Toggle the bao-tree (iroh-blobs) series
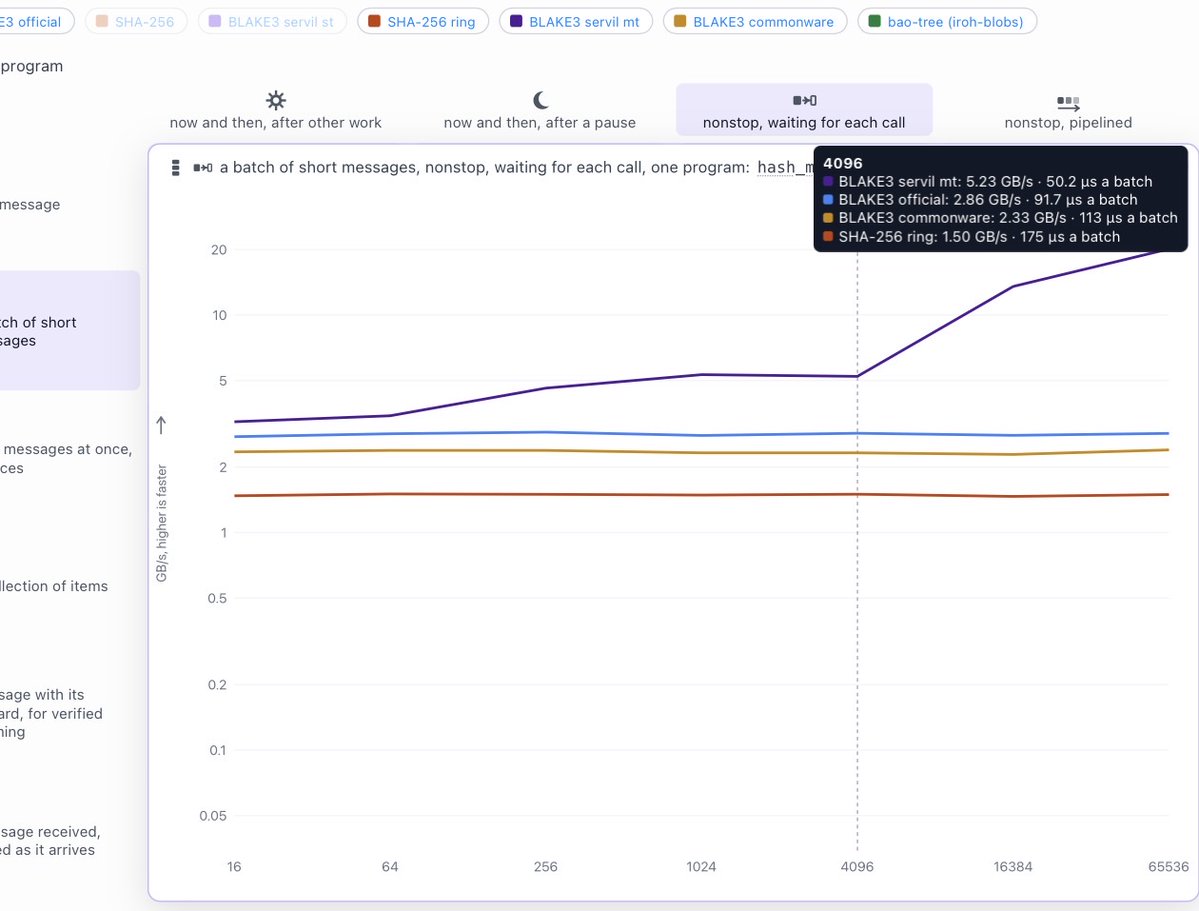 click(947, 21)
